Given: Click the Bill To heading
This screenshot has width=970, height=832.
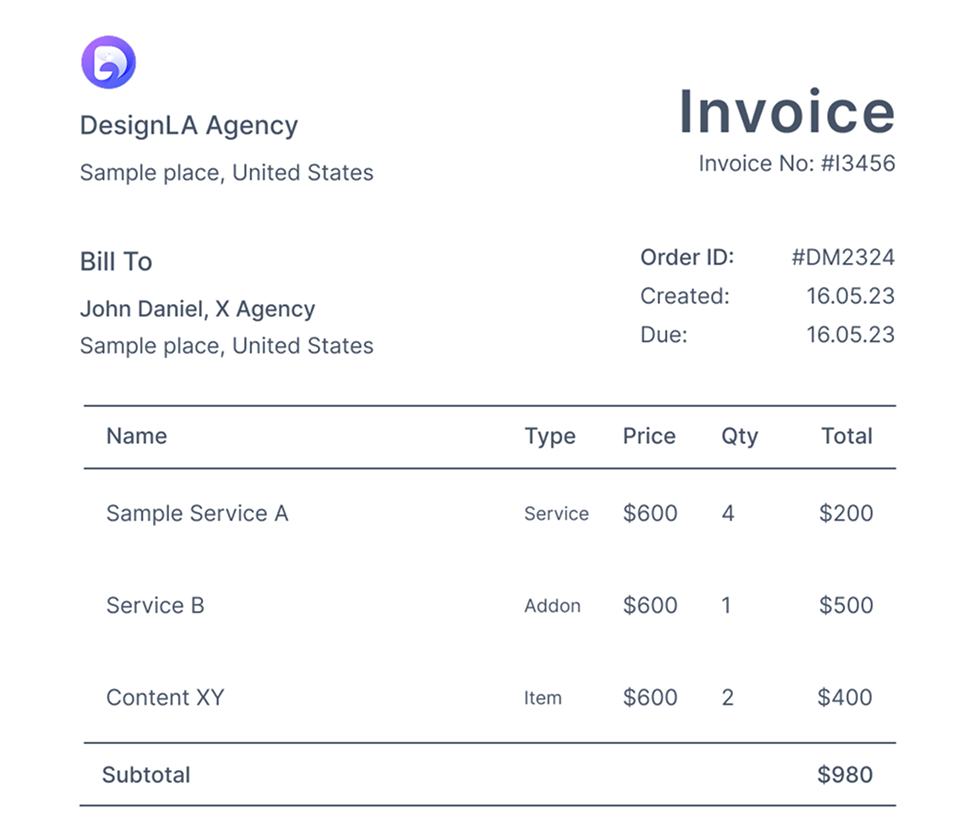Looking at the screenshot, I should point(116,262).
